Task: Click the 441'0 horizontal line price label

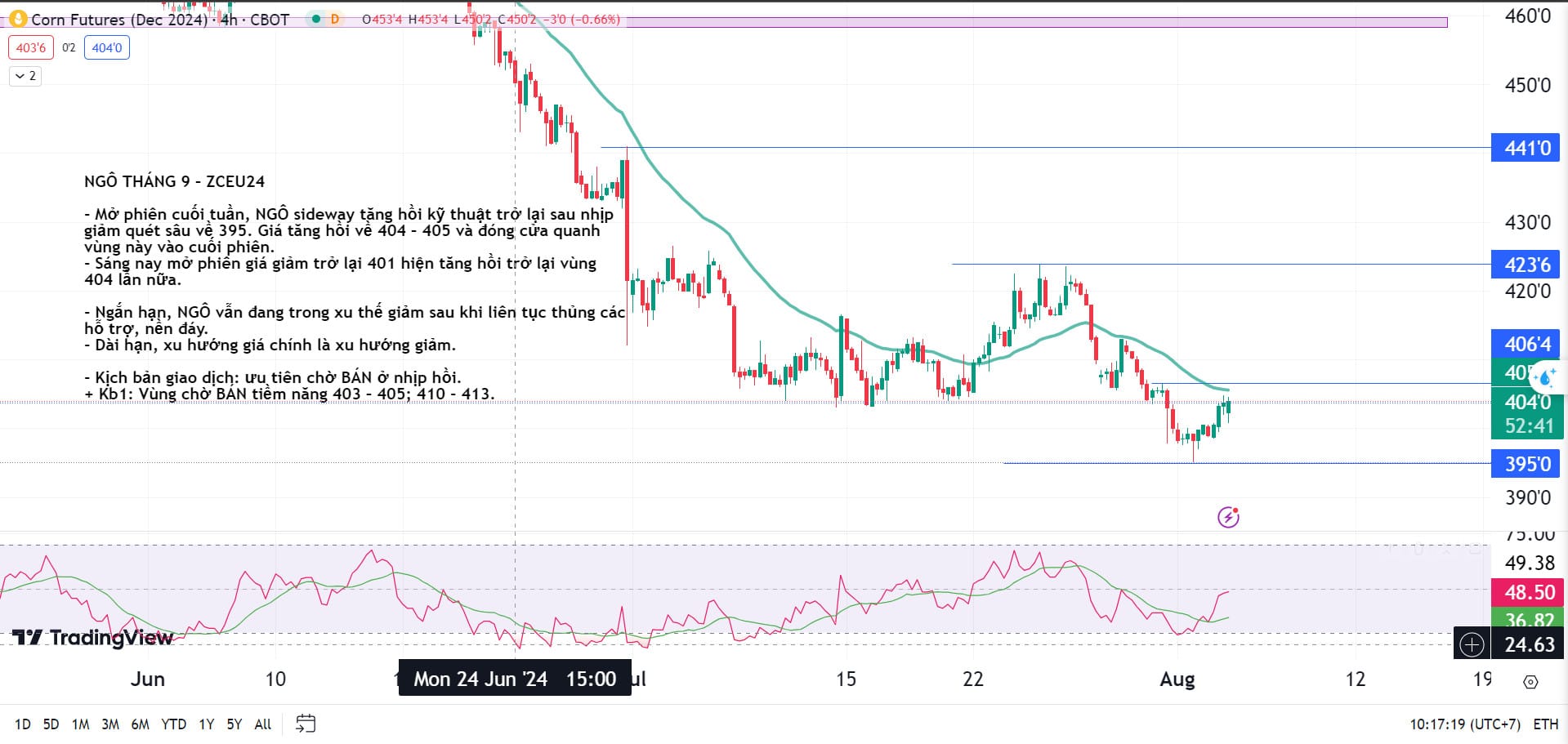Action: pos(1526,148)
